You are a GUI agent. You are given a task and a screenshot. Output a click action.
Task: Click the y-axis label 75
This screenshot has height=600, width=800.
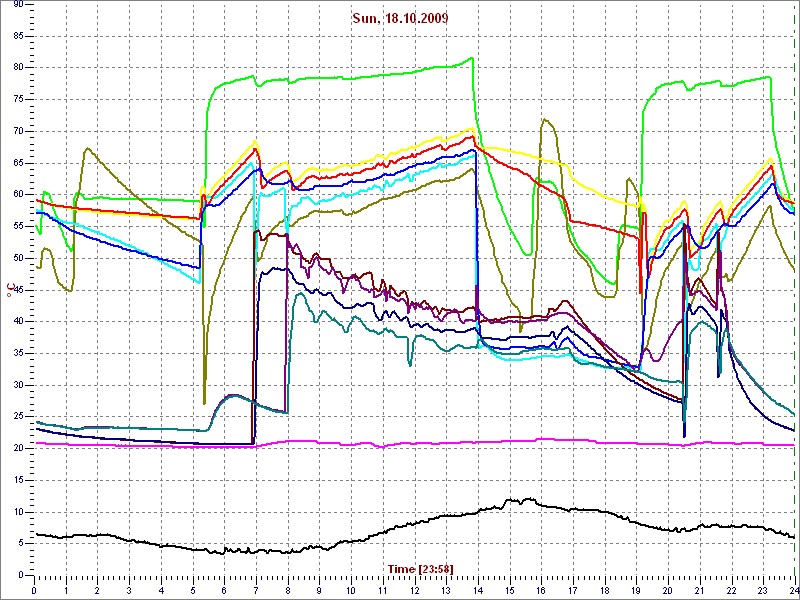(17, 99)
